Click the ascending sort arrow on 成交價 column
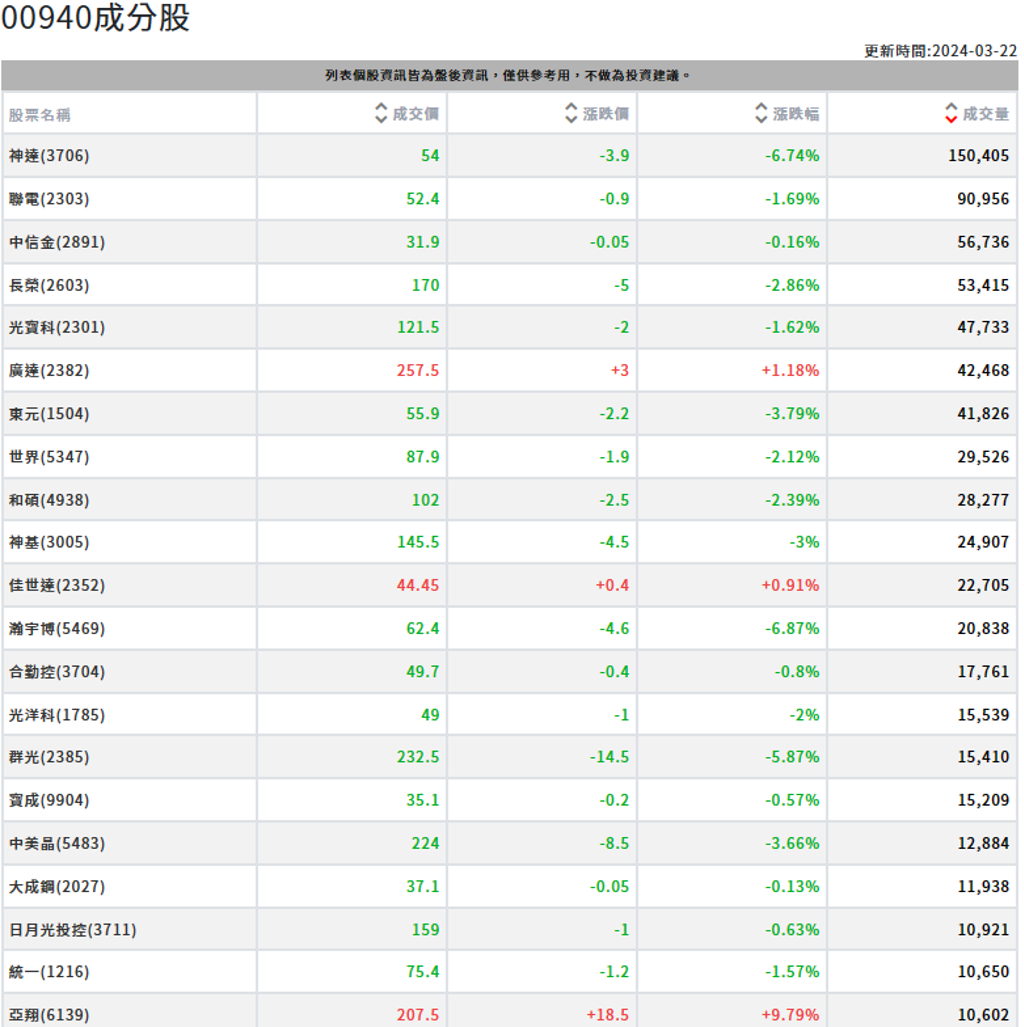Viewport: 1024px width, 1027px height. click(x=380, y=107)
